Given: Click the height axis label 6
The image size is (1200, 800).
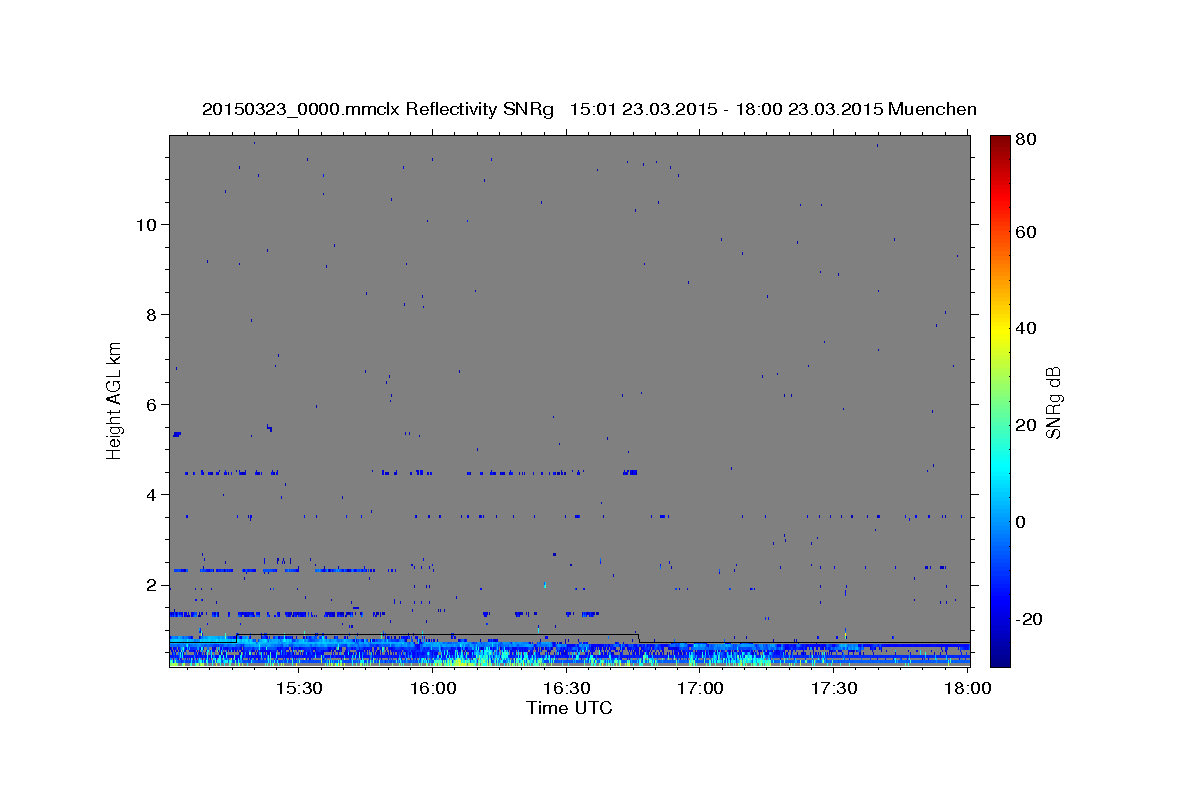Looking at the screenshot, I should (x=151, y=404).
